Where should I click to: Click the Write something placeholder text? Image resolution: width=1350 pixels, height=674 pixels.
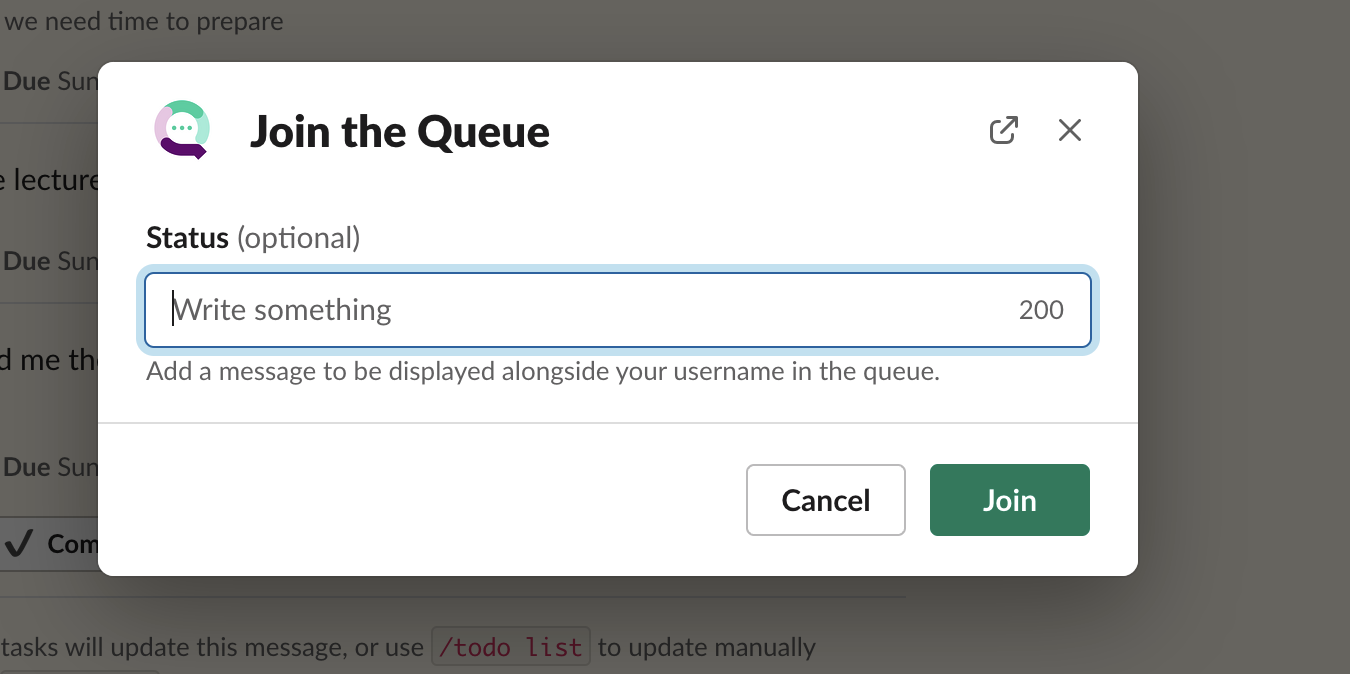click(x=283, y=310)
